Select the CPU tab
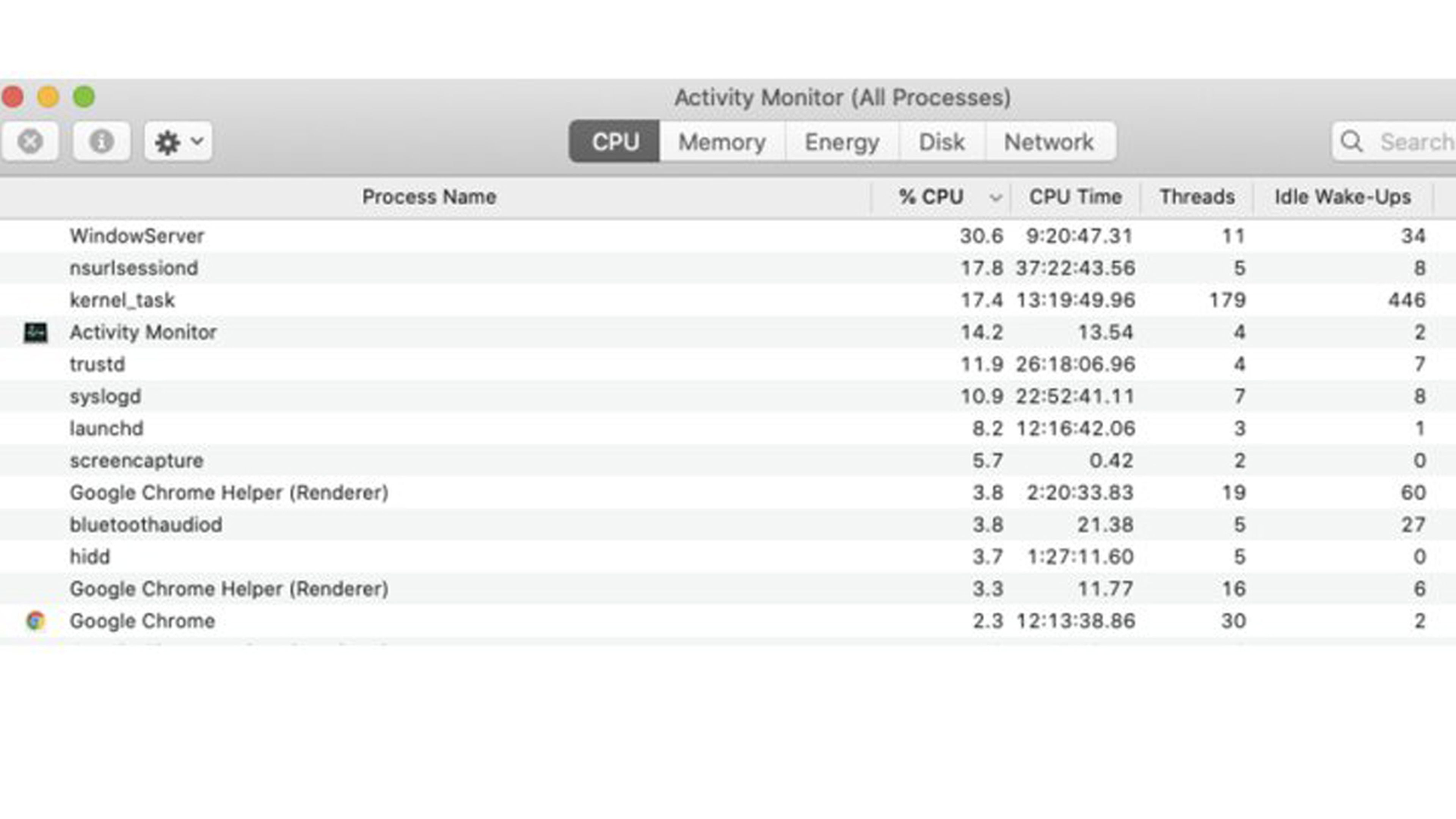This screenshot has width=1456, height=819. pyautogui.click(x=615, y=141)
